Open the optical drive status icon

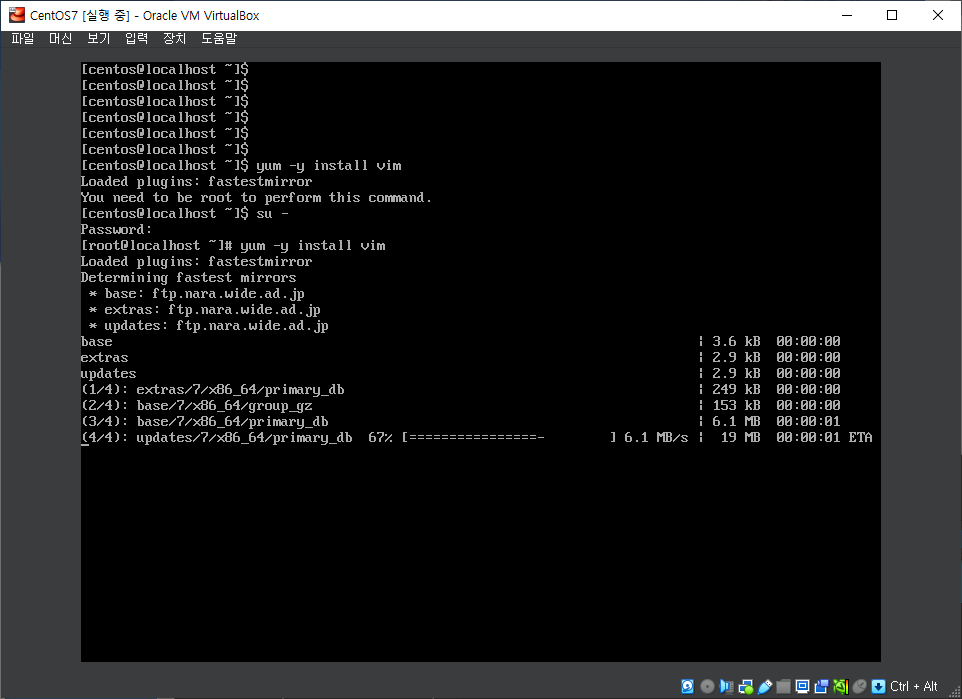[x=707, y=686]
